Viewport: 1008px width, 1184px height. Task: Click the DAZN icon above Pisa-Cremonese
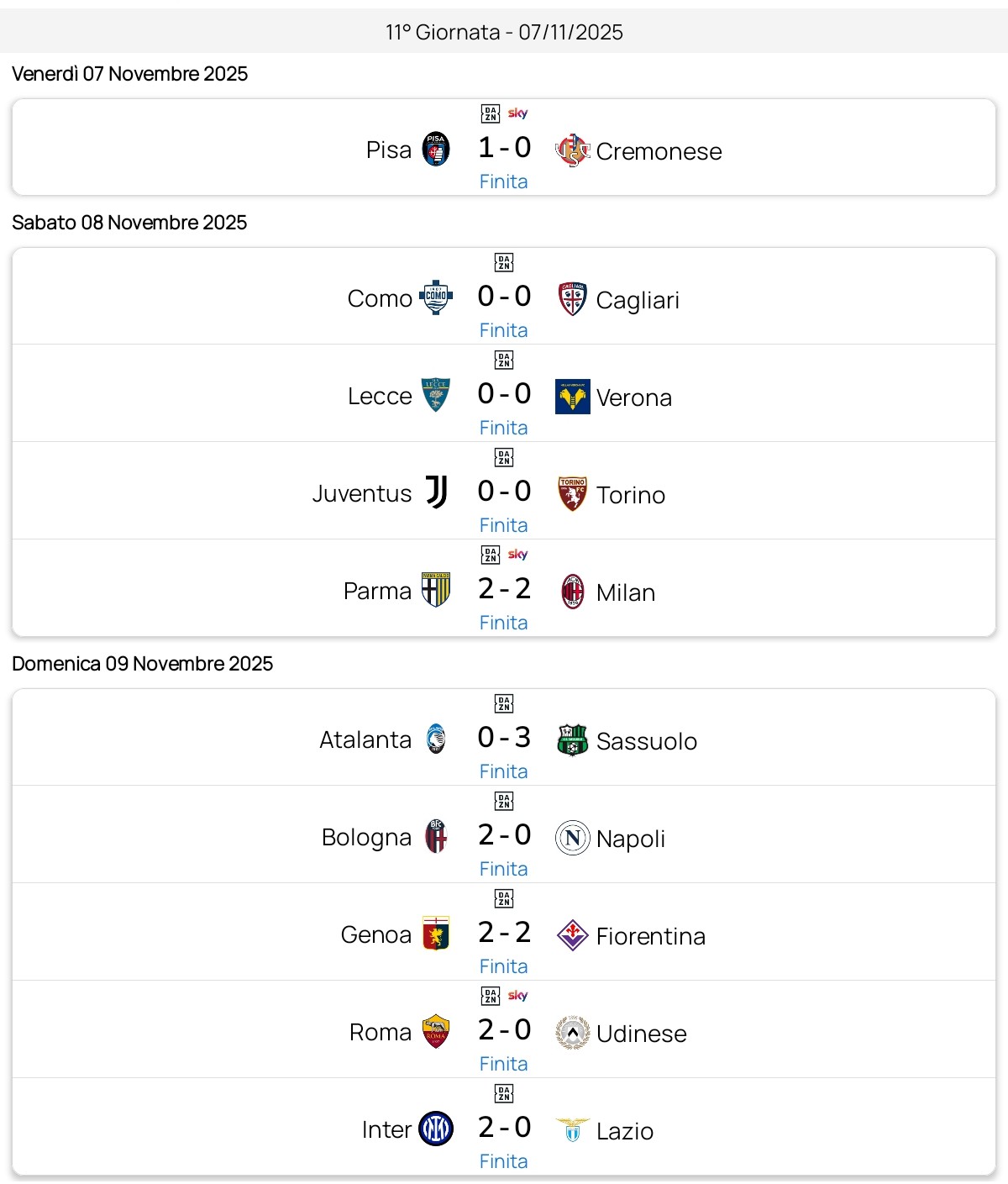(491, 113)
